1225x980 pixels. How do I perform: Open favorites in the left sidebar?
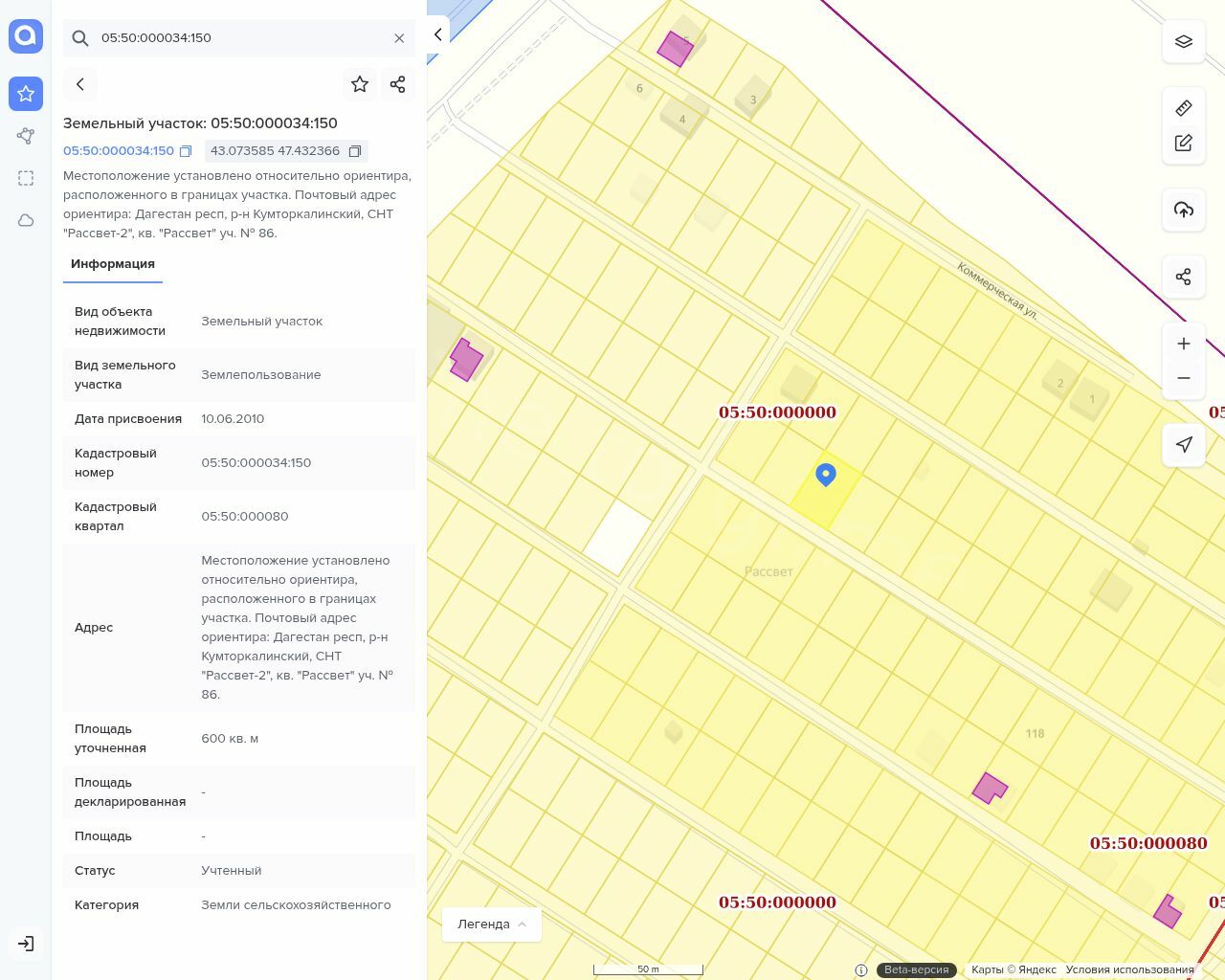pos(26,94)
